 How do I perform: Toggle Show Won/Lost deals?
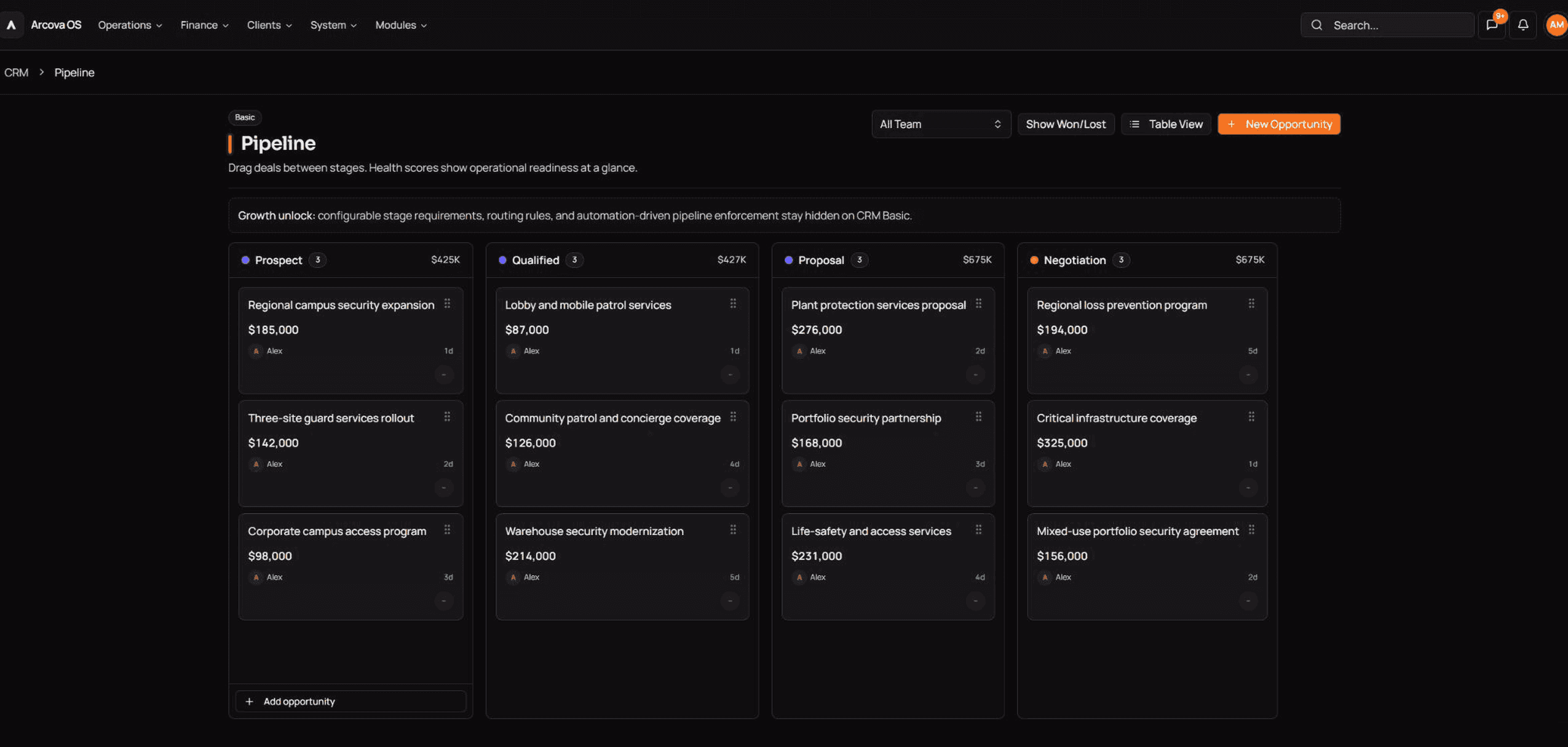pyautogui.click(x=1066, y=124)
